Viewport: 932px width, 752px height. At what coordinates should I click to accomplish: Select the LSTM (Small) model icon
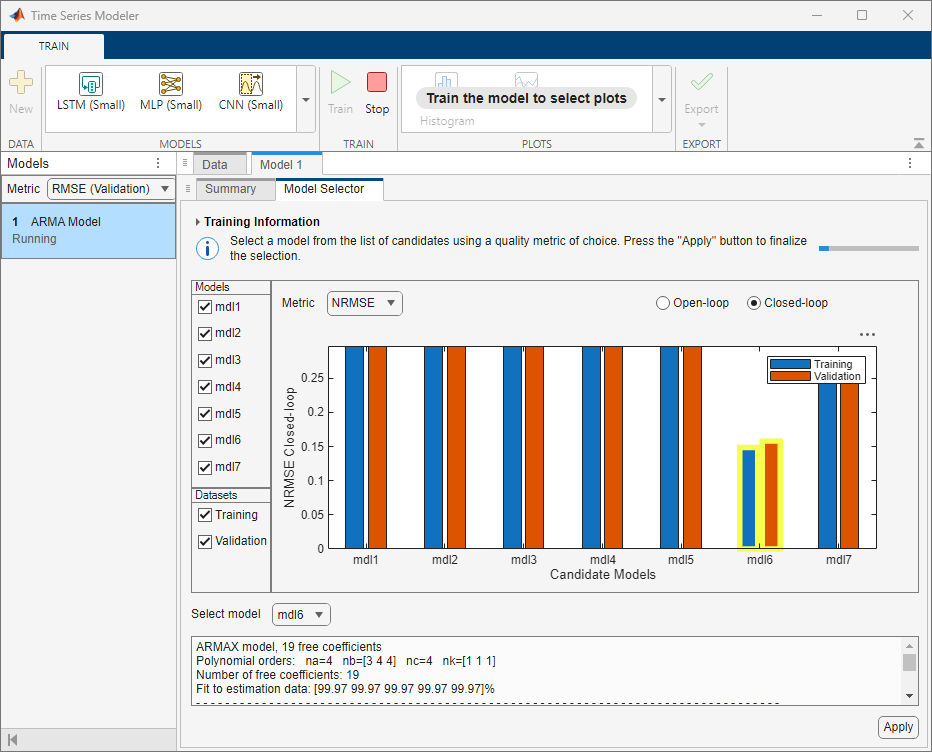click(x=91, y=85)
